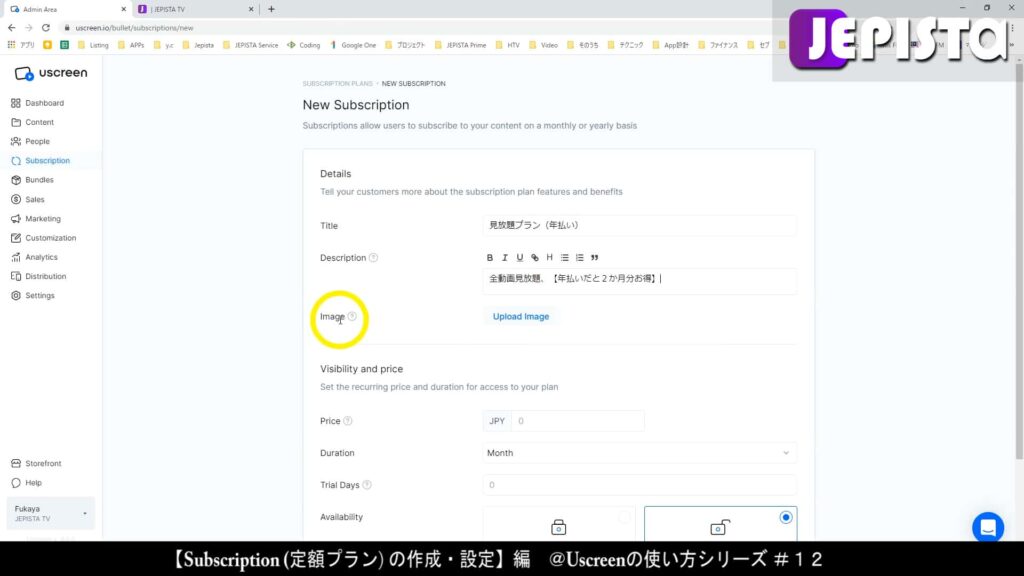The width and height of the screenshot is (1024, 576).
Task: Open Analytics in the sidebar
Action: pyautogui.click(x=35, y=257)
